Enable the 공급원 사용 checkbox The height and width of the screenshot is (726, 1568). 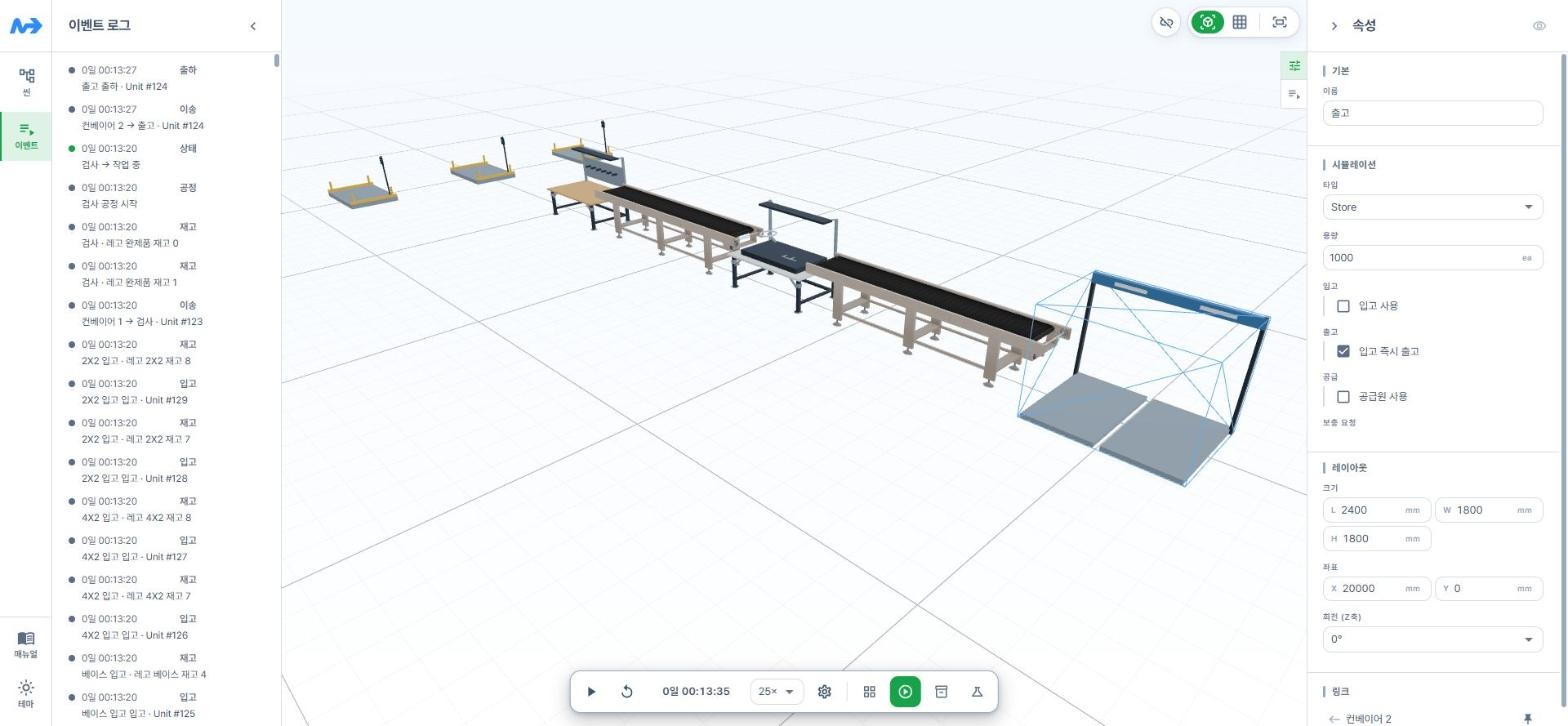pyautogui.click(x=1343, y=397)
